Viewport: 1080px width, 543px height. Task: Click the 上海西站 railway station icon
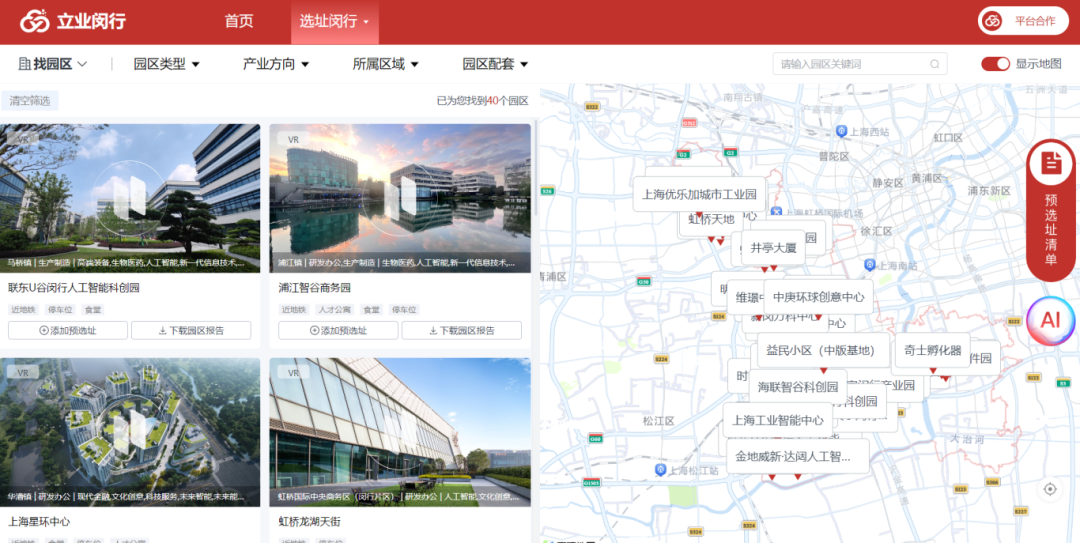coord(841,130)
